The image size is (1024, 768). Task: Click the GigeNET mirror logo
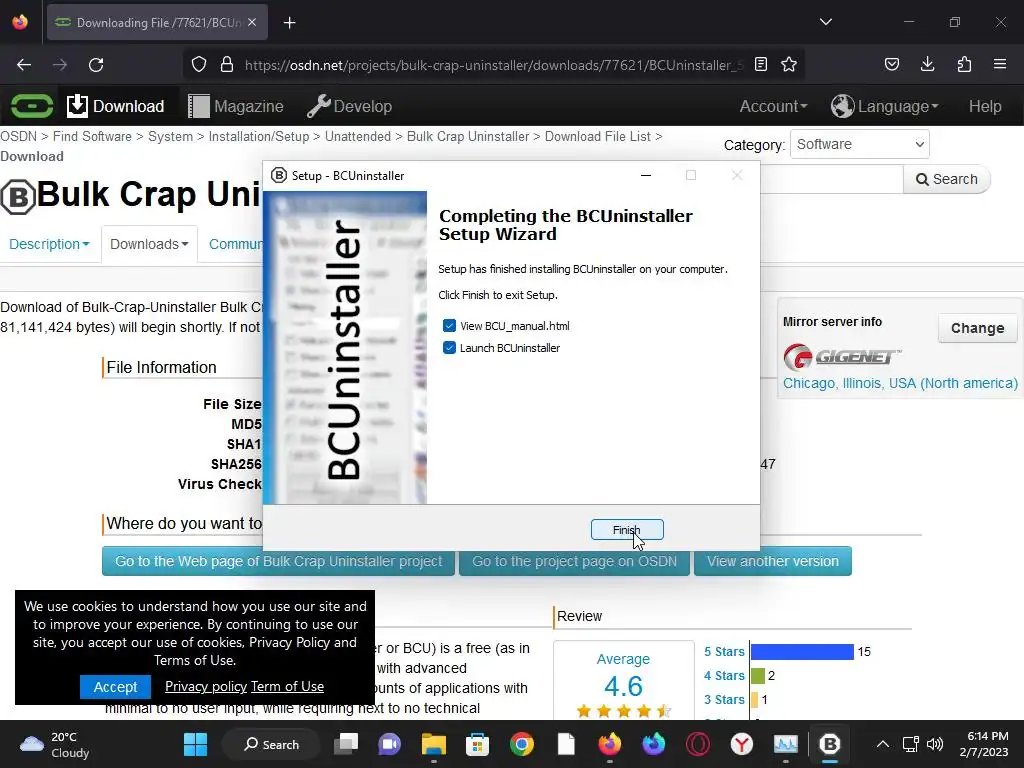click(x=842, y=357)
